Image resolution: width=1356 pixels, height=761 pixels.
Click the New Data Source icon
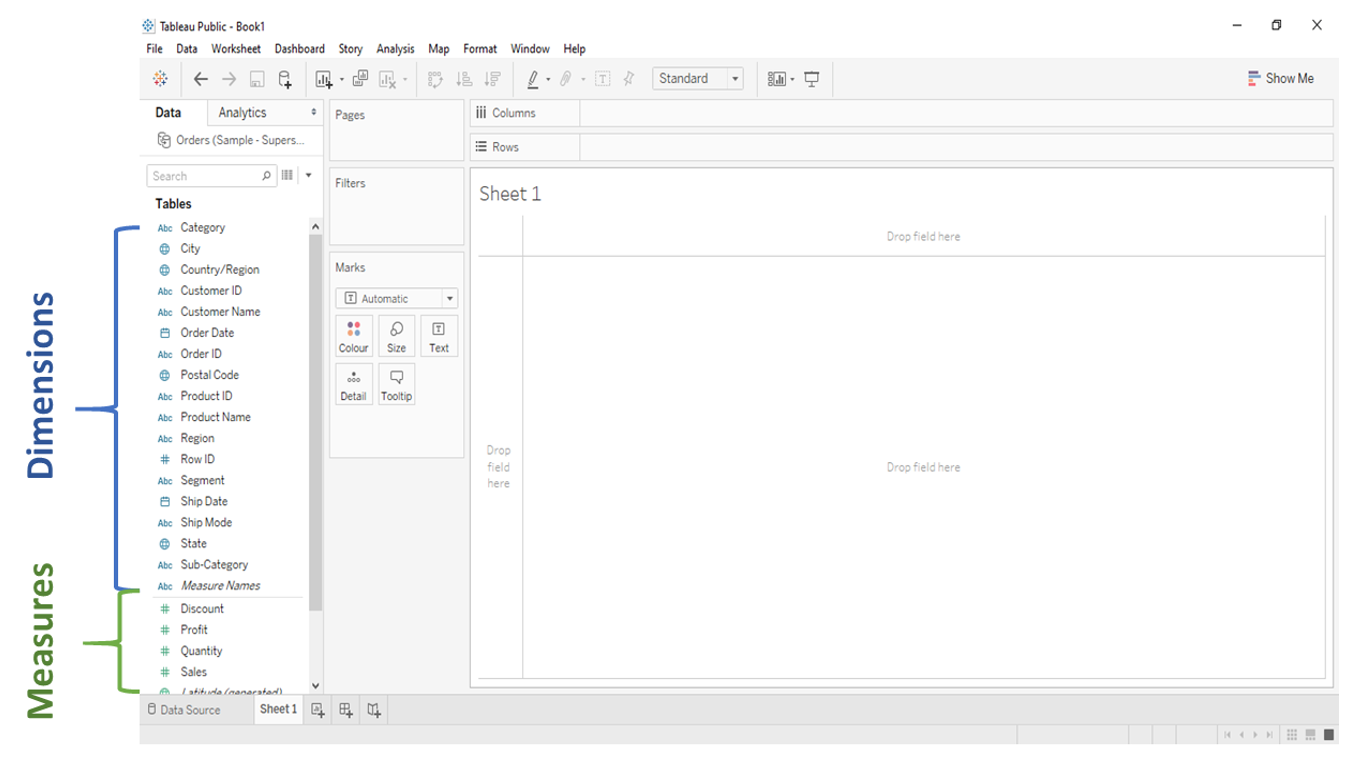point(285,79)
